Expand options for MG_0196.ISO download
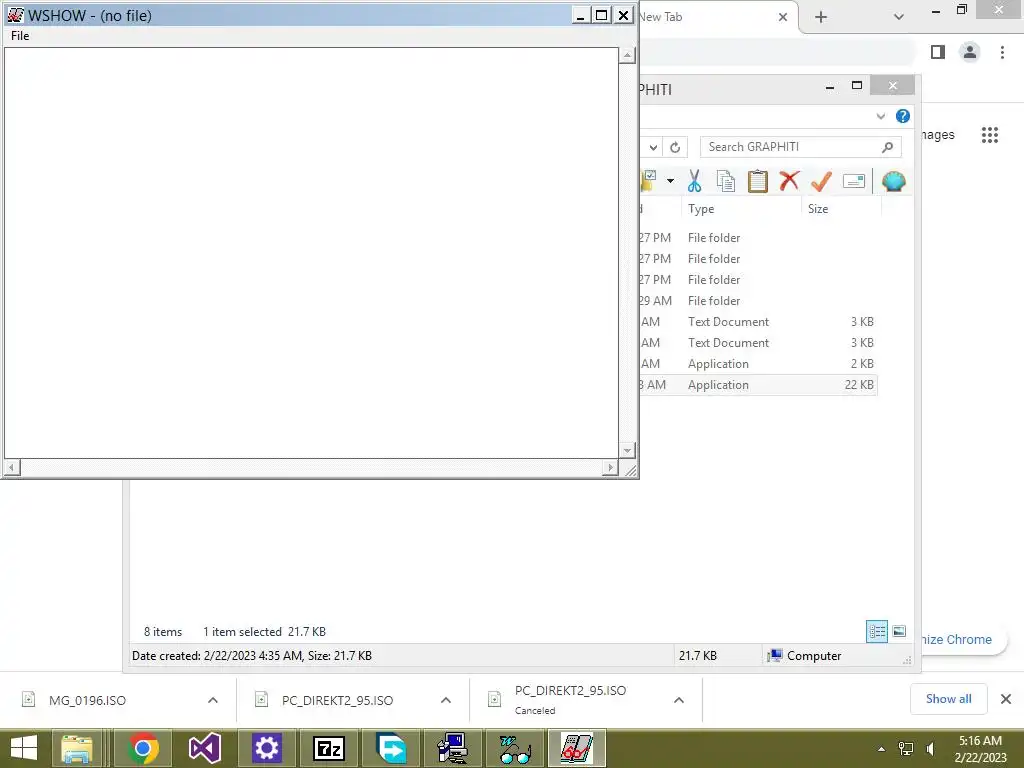Image resolution: width=1024 pixels, height=768 pixels. (213, 700)
